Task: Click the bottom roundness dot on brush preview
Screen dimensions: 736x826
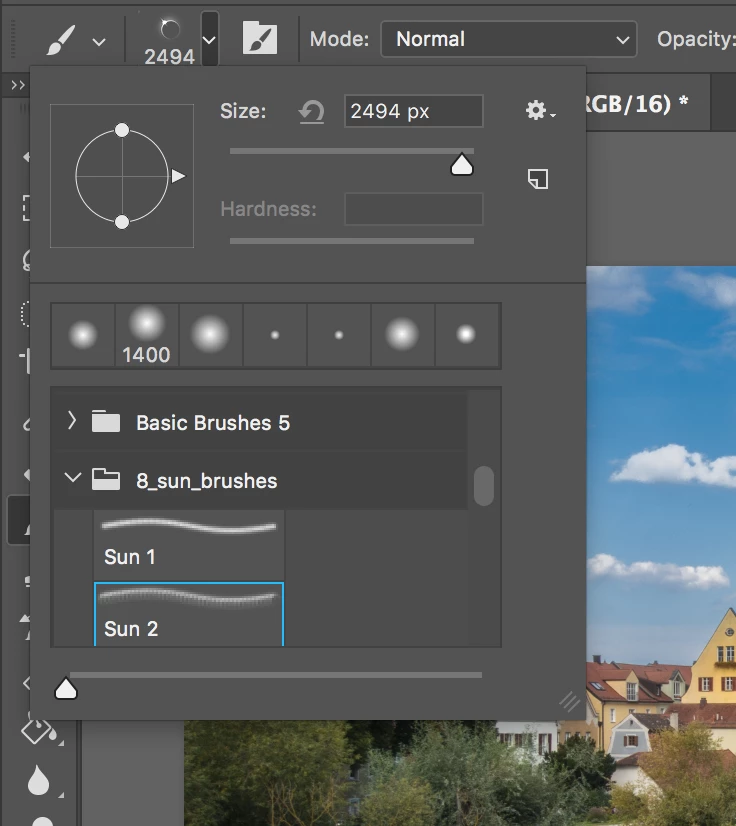Action: coord(122,222)
